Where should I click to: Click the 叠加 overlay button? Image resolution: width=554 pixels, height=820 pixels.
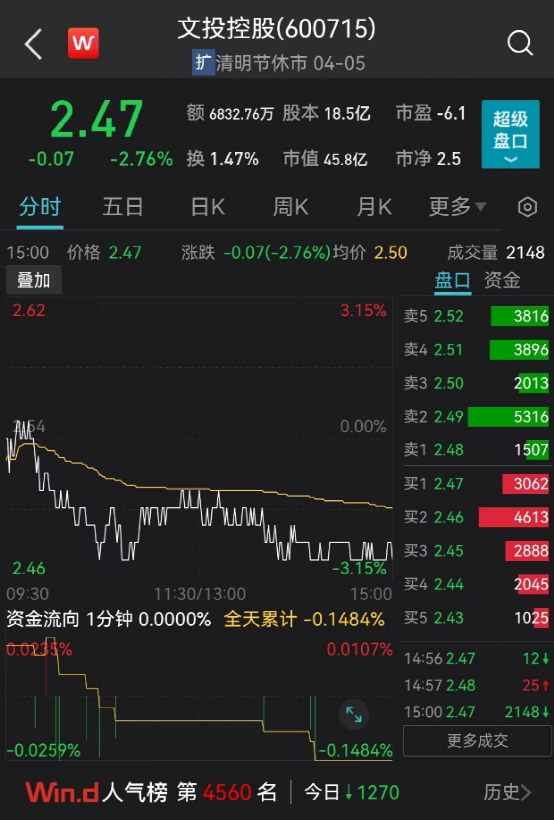[33, 280]
